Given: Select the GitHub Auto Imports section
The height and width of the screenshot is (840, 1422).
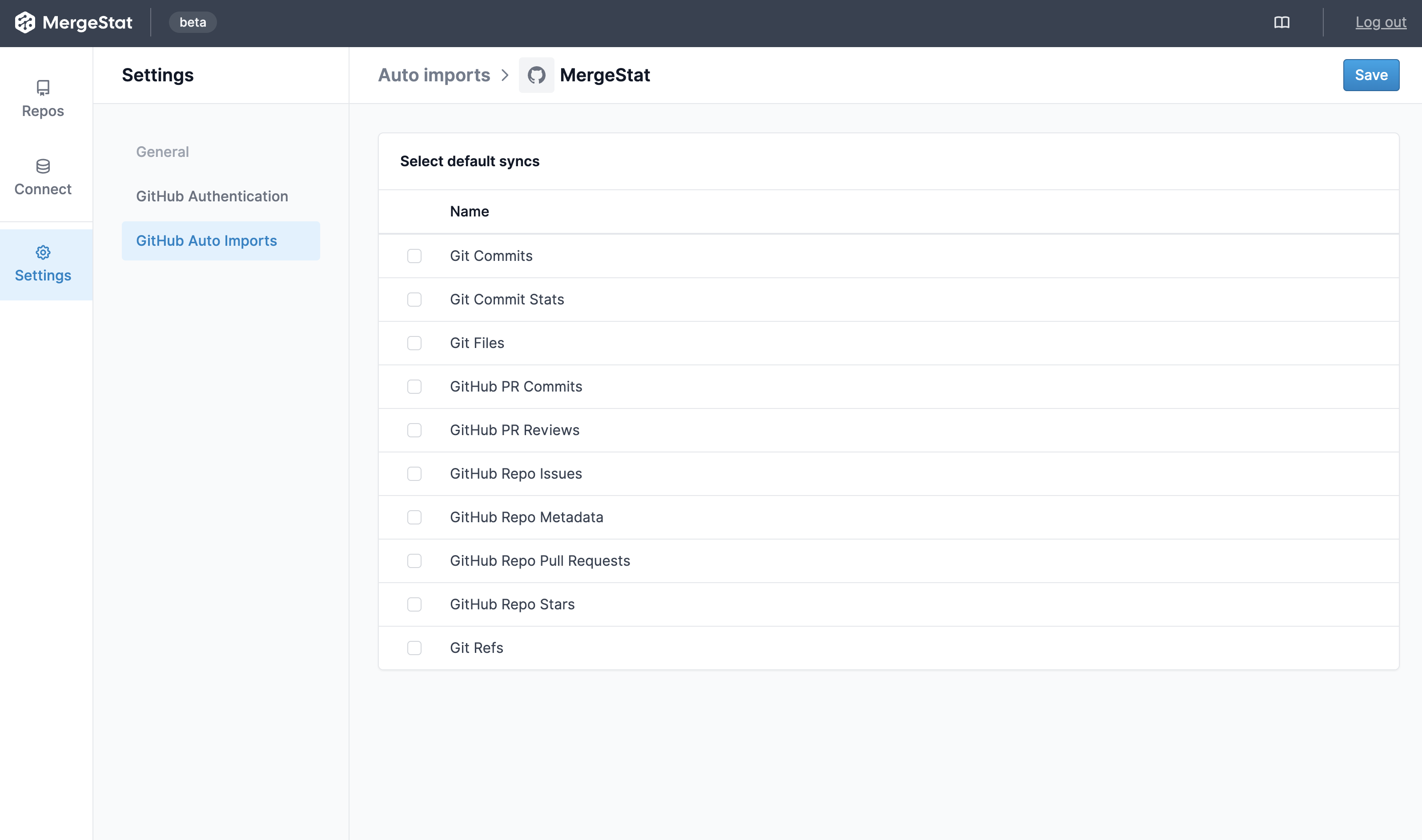Looking at the screenshot, I should click(207, 240).
